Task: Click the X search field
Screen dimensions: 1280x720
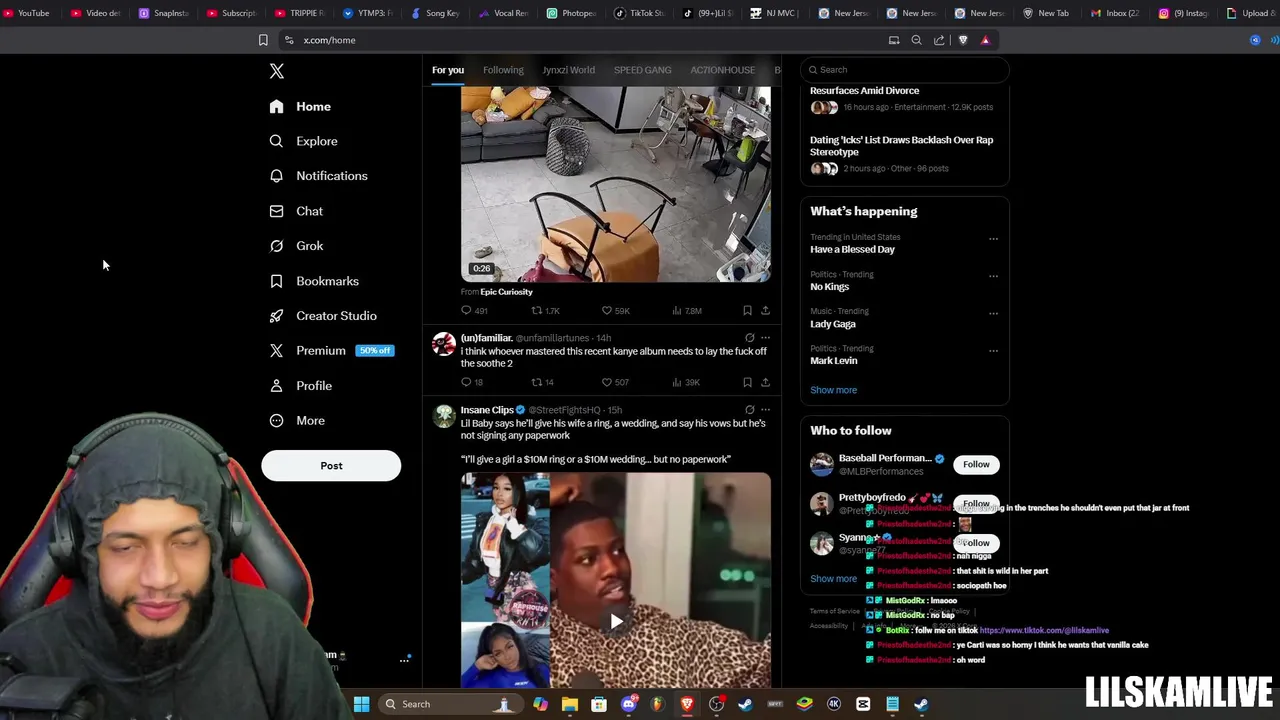Action: (904, 70)
